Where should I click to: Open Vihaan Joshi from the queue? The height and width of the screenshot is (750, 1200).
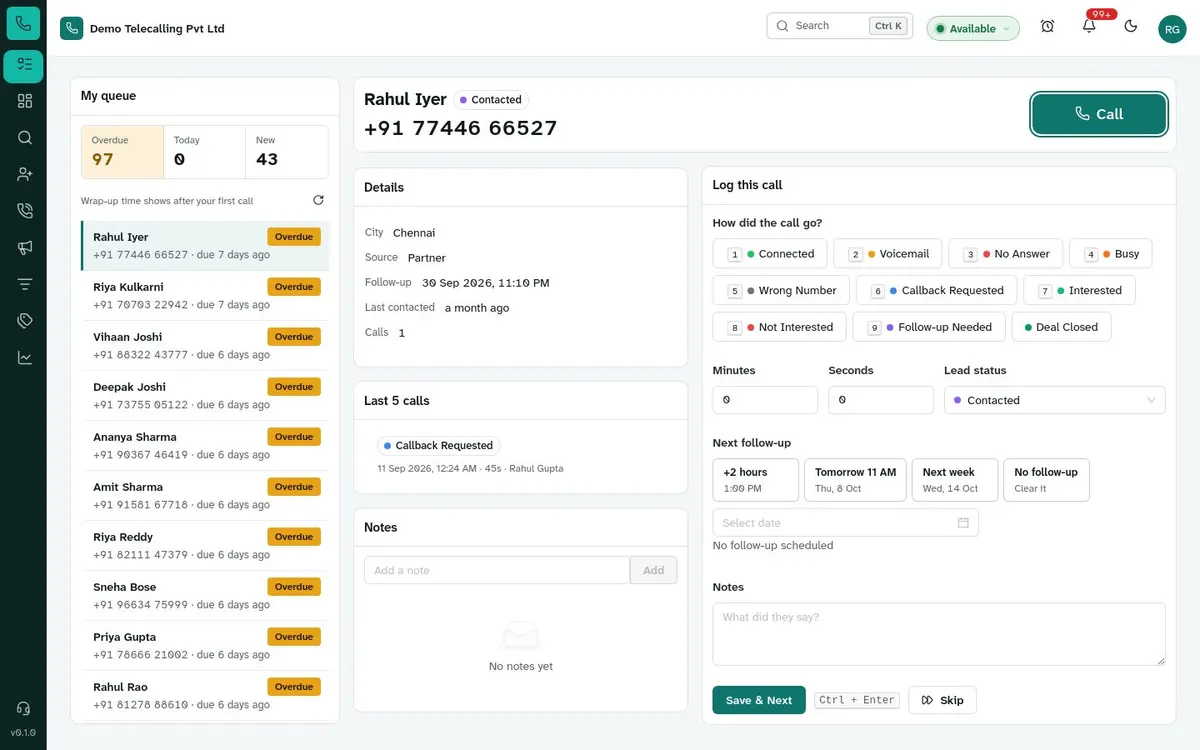[205, 346]
